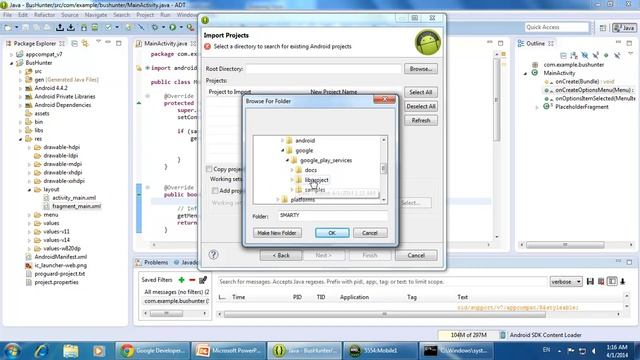
Task: Open the verbose log level dropdown
Action: 566,282
